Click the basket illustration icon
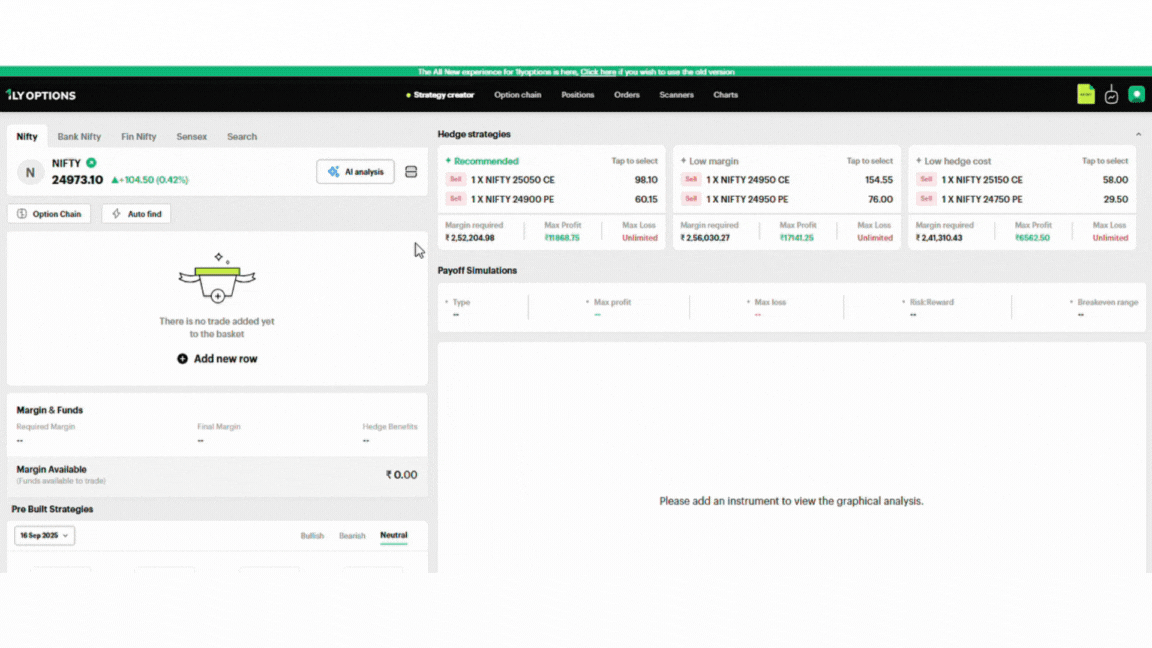This screenshot has width=1152, height=648. pos(217,279)
